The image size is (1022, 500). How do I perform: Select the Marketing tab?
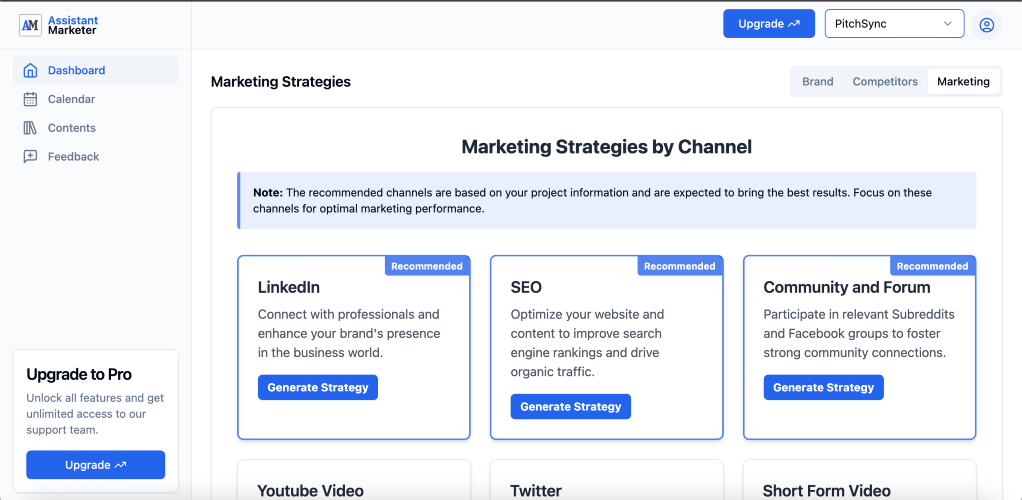click(x=963, y=81)
